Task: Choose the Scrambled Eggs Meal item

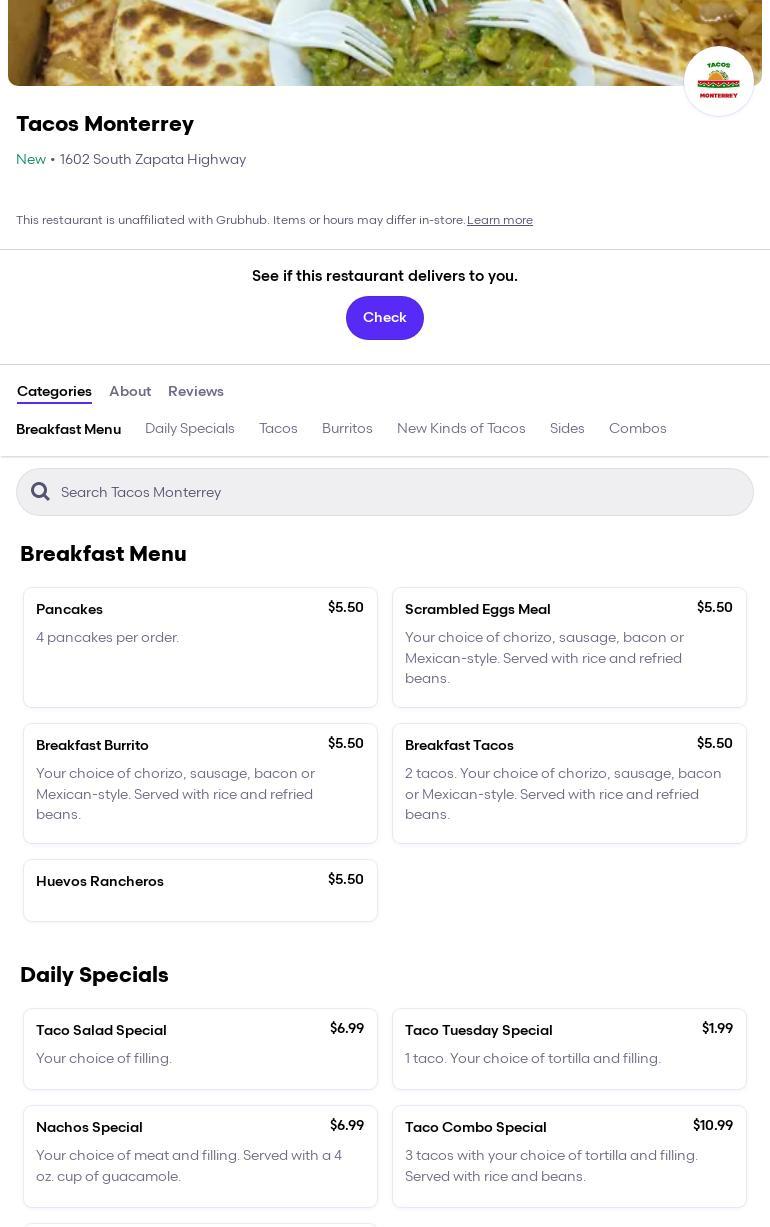Action: click(569, 646)
